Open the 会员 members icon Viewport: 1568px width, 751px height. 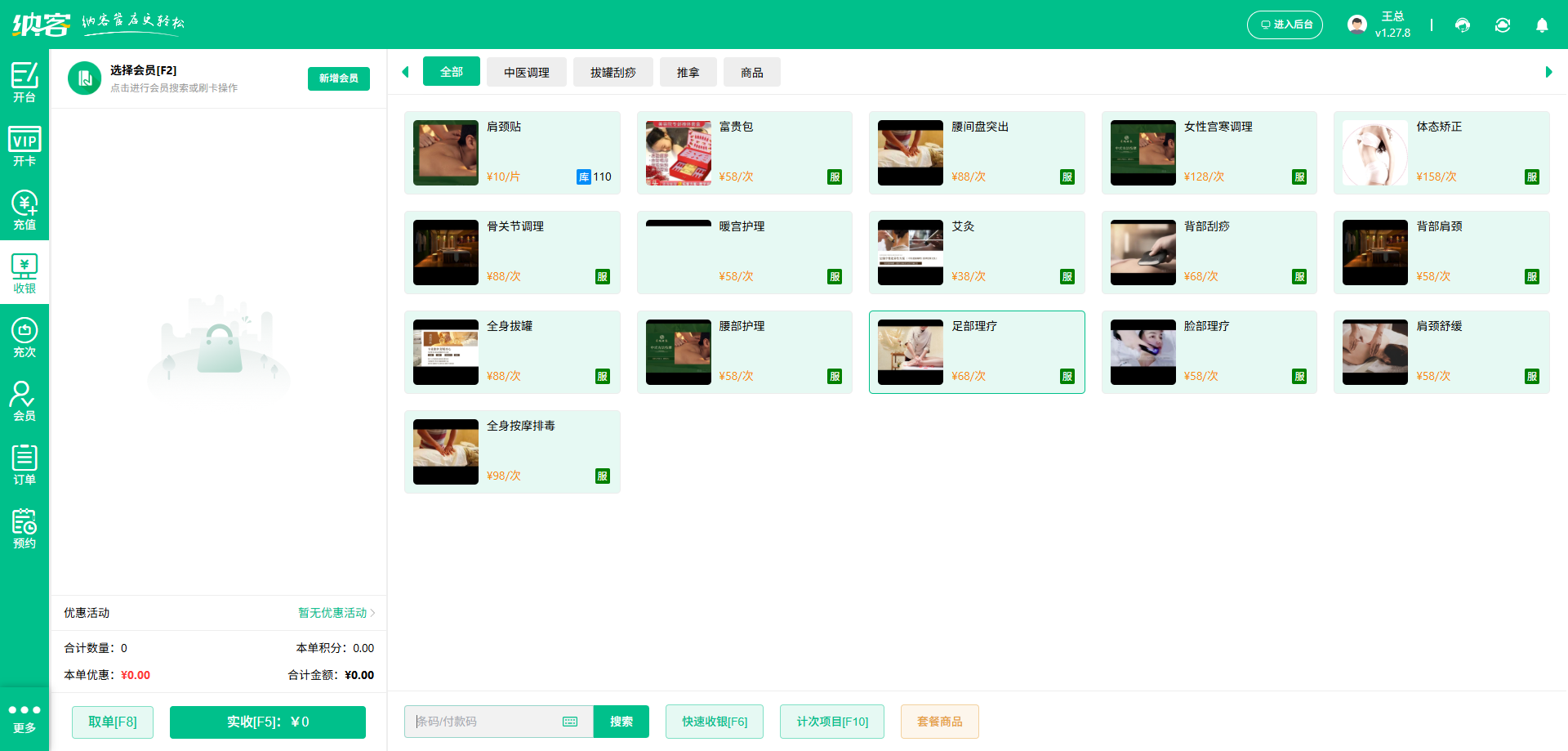tap(24, 400)
